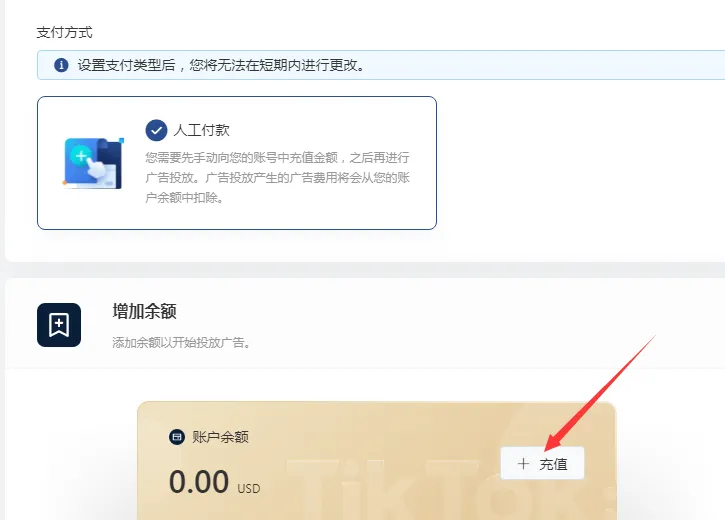Viewport: 725px width, 520px height.
Task: Select the 人工付款 payment option card
Action: click(237, 163)
